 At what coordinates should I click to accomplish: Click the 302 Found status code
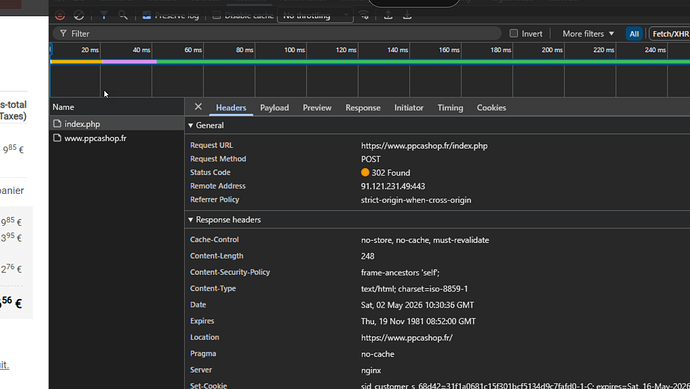click(391, 173)
